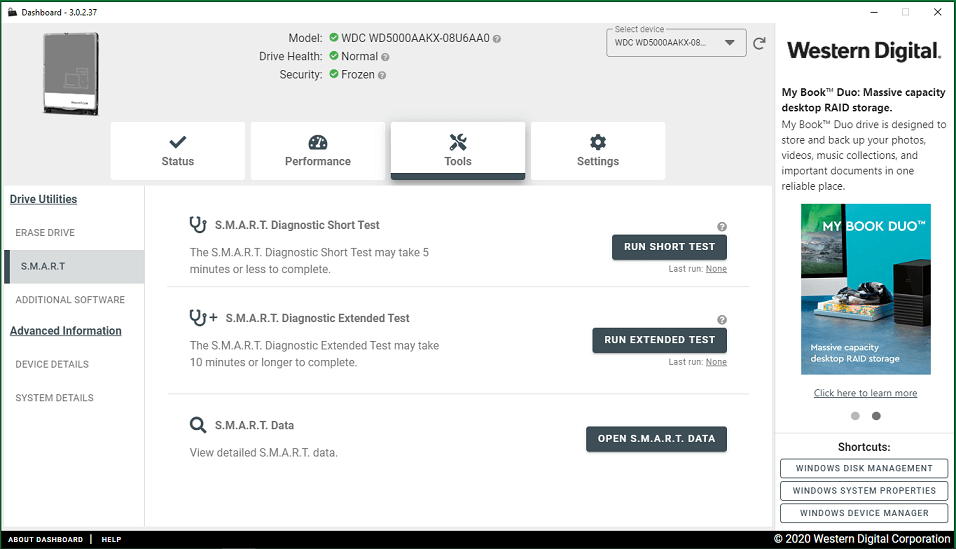Switch to the Performance tab

[318, 151]
